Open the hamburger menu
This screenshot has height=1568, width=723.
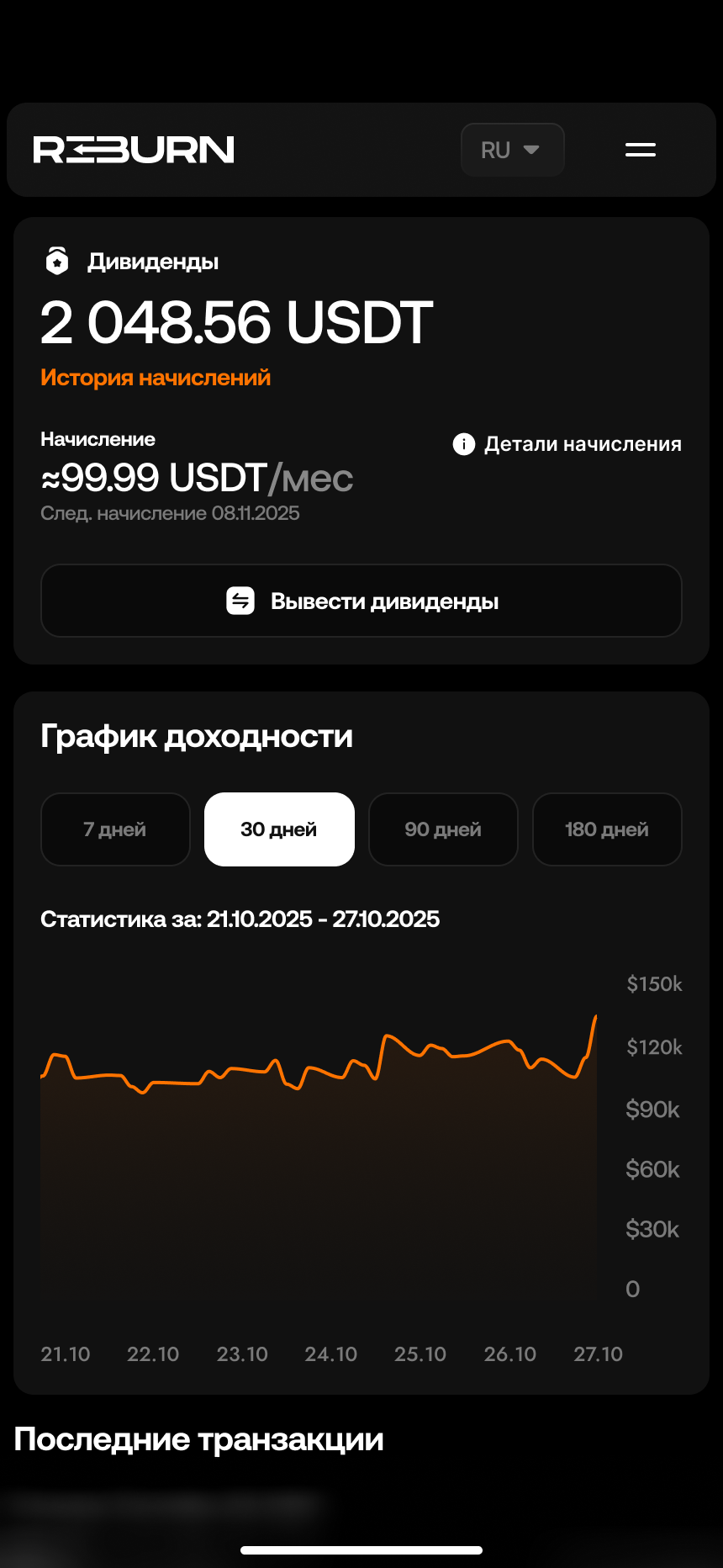(x=640, y=150)
